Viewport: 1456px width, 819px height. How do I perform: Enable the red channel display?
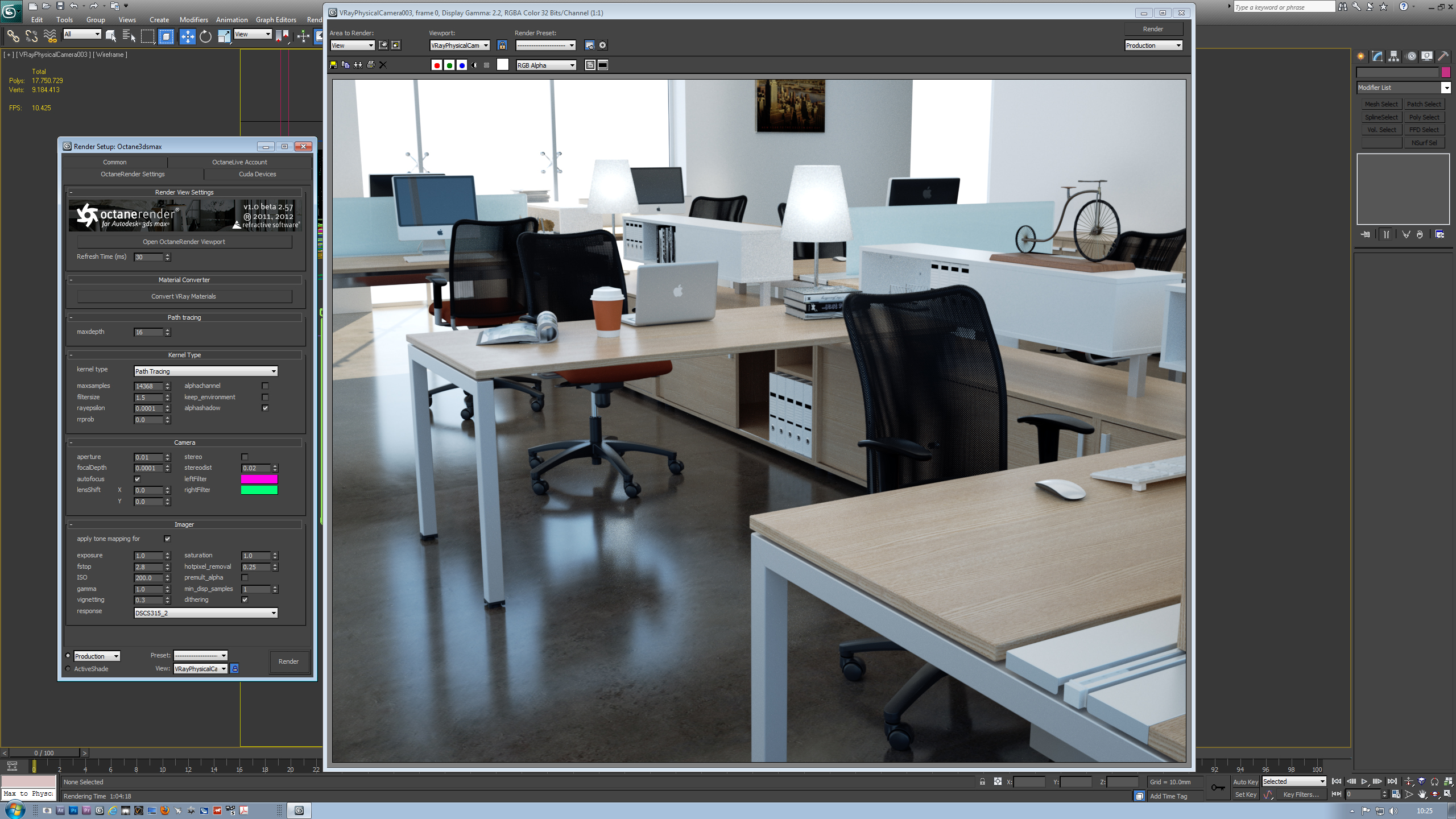pos(437,65)
